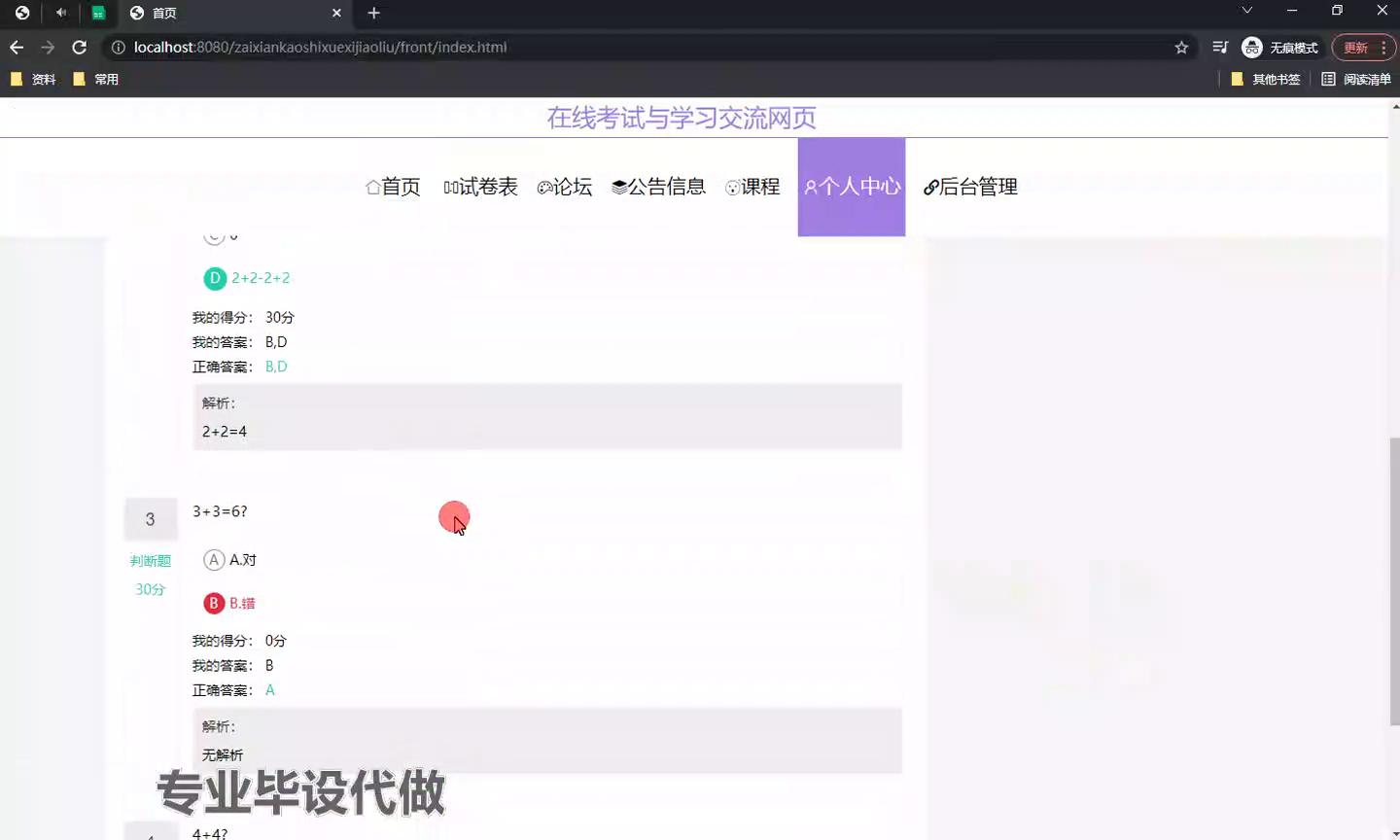Open the media control icon in toolbar
This screenshot has width=1400, height=840.
(x=1220, y=47)
